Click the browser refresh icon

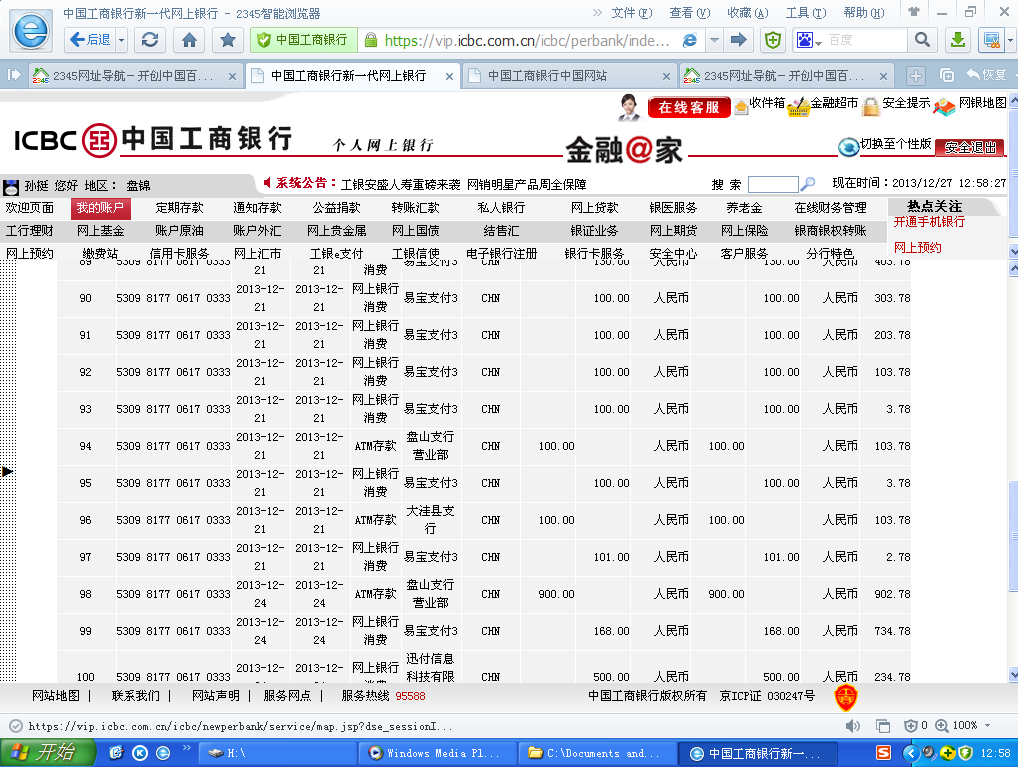coord(150,40)
